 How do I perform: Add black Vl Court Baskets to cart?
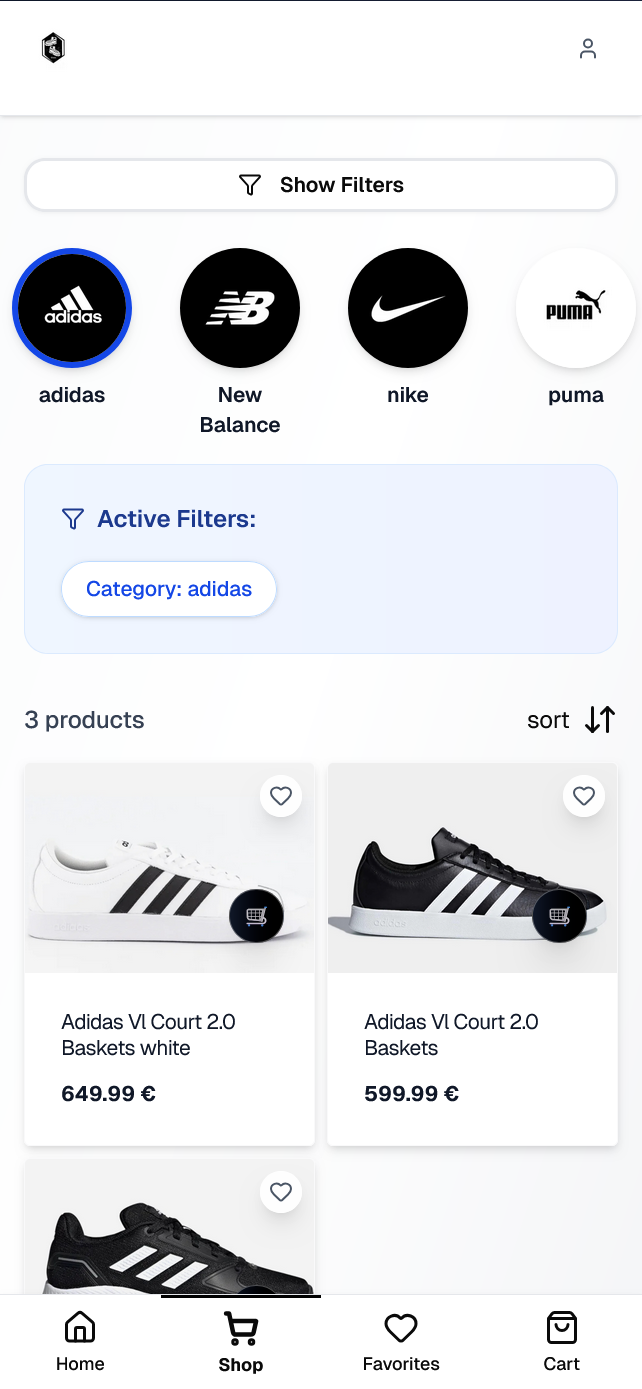click(560, 915)
